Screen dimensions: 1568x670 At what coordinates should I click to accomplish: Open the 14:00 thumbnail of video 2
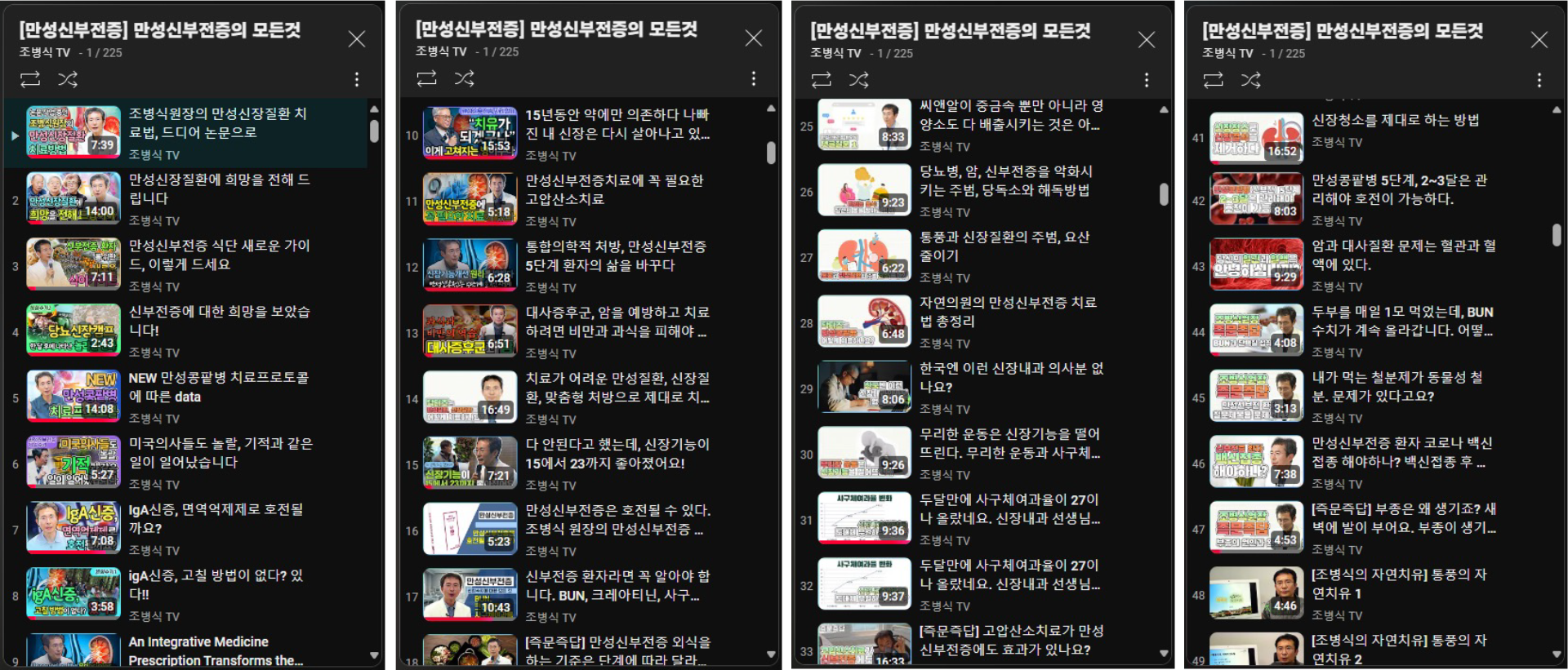[x=73, y=198]
